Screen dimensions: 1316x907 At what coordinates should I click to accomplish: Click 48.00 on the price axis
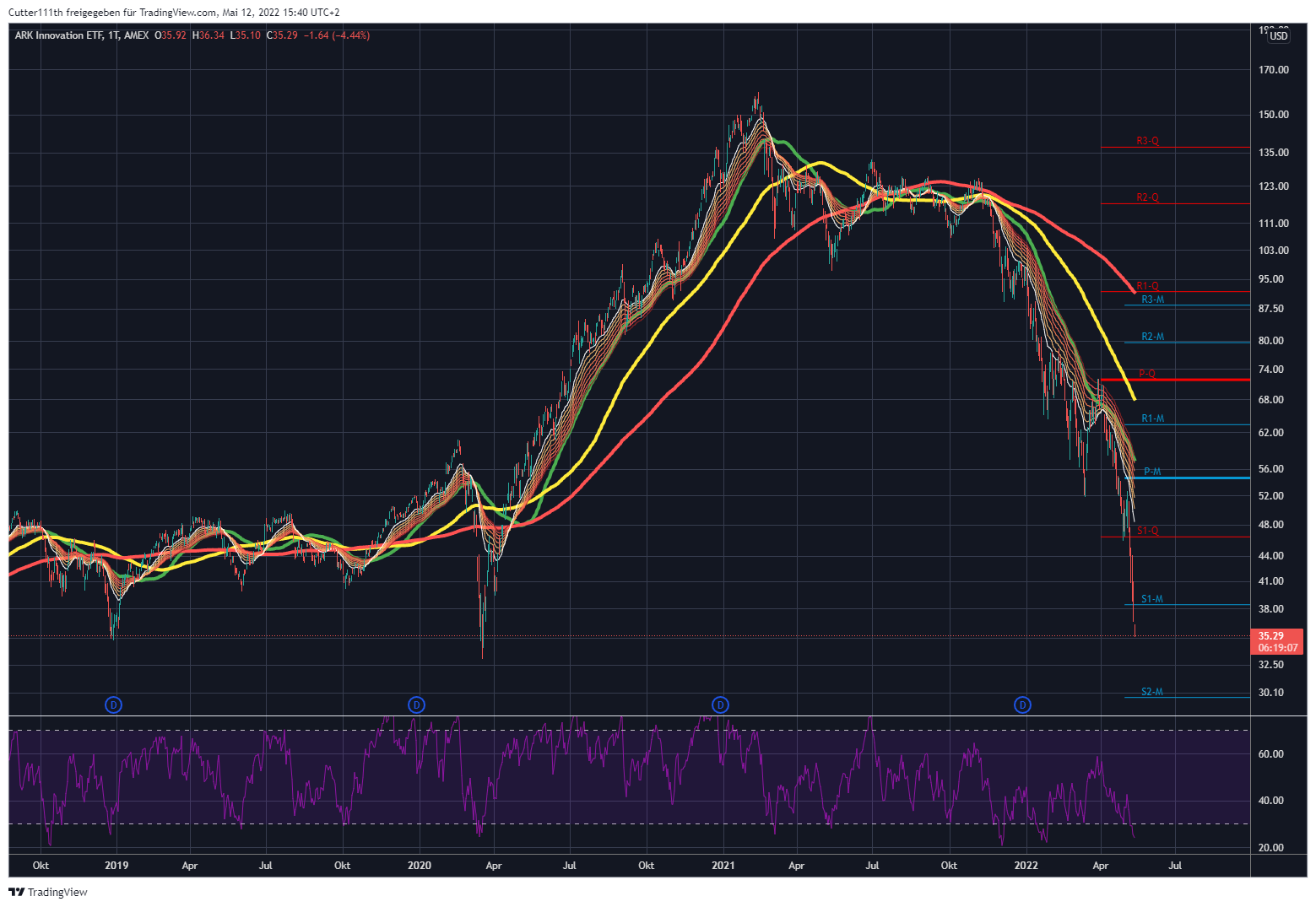1271,525
